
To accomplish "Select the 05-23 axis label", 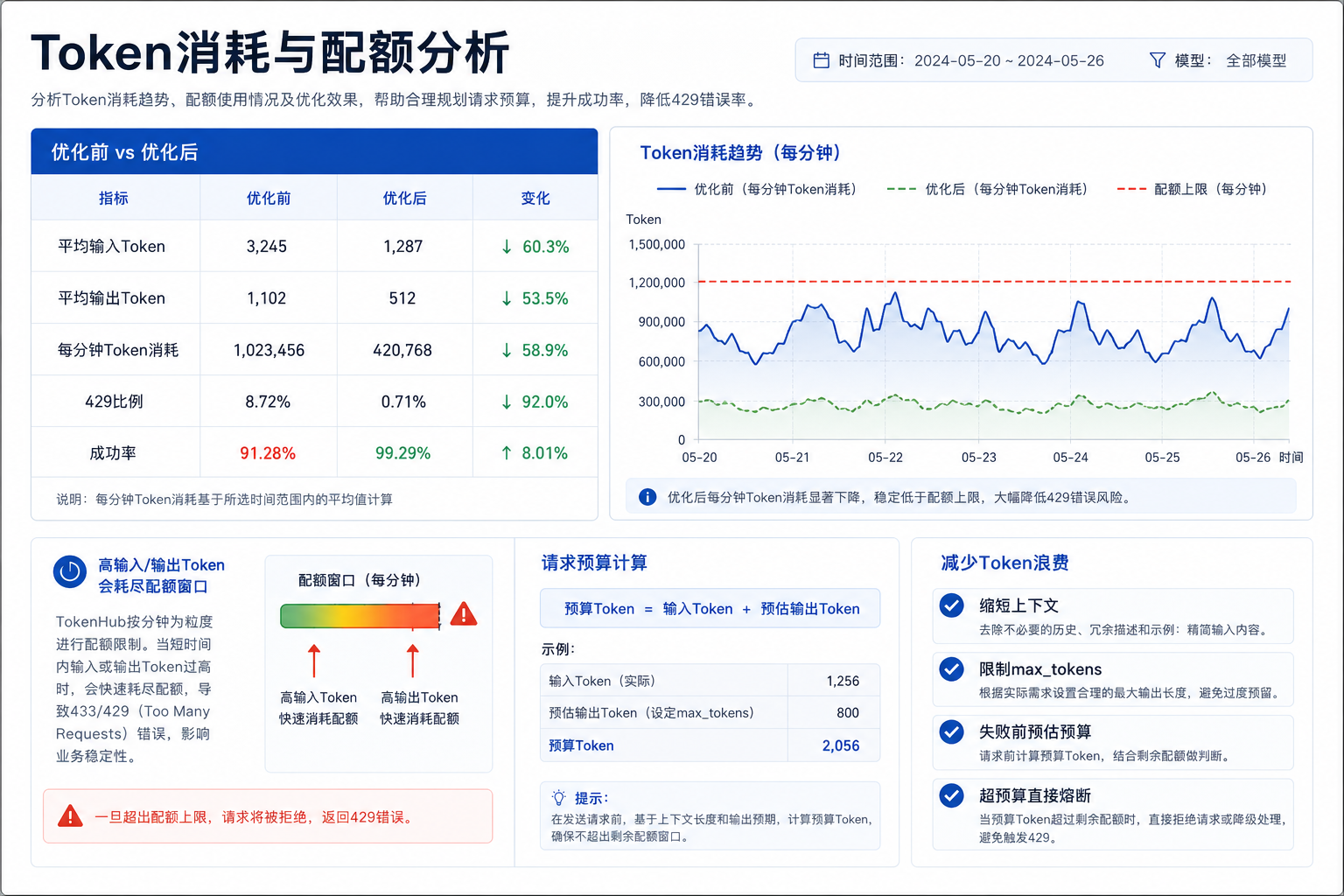I will coord(978,458).
